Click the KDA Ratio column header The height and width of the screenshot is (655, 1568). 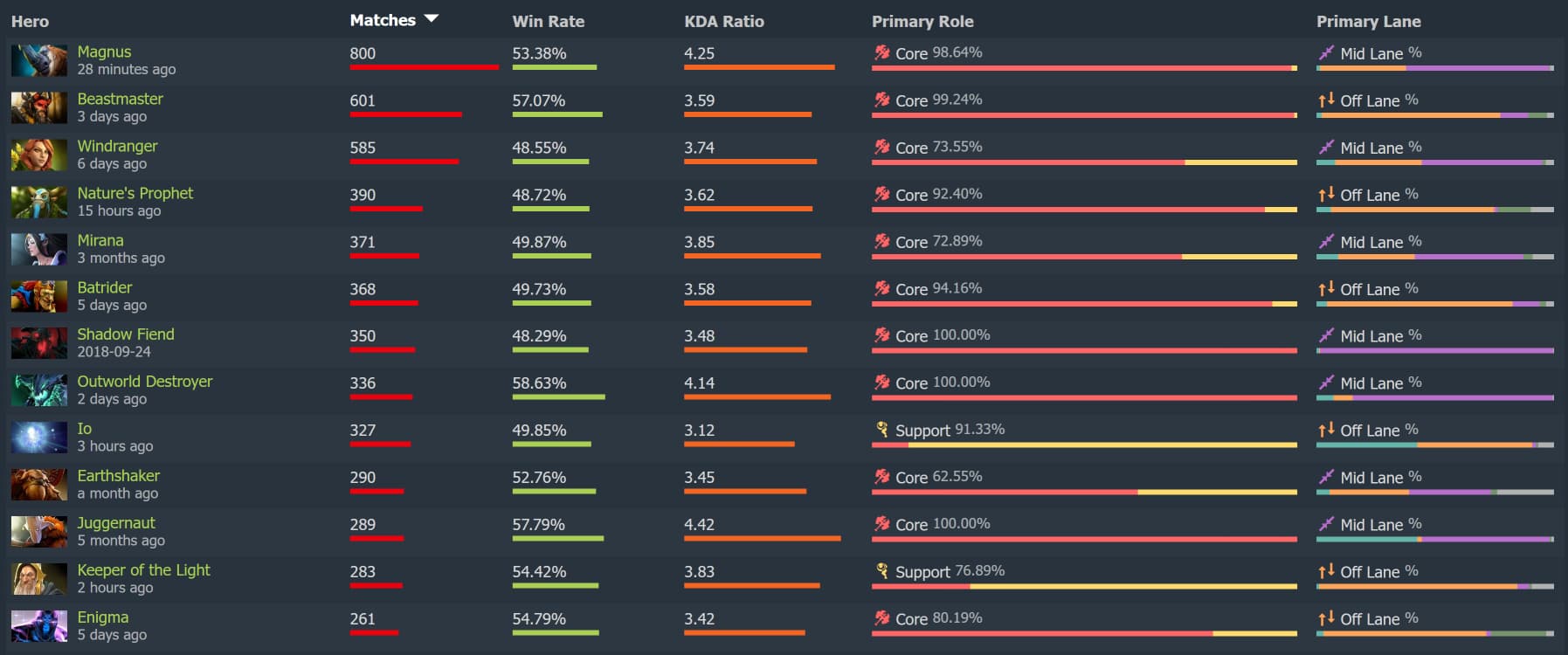[x=723, y=21]
